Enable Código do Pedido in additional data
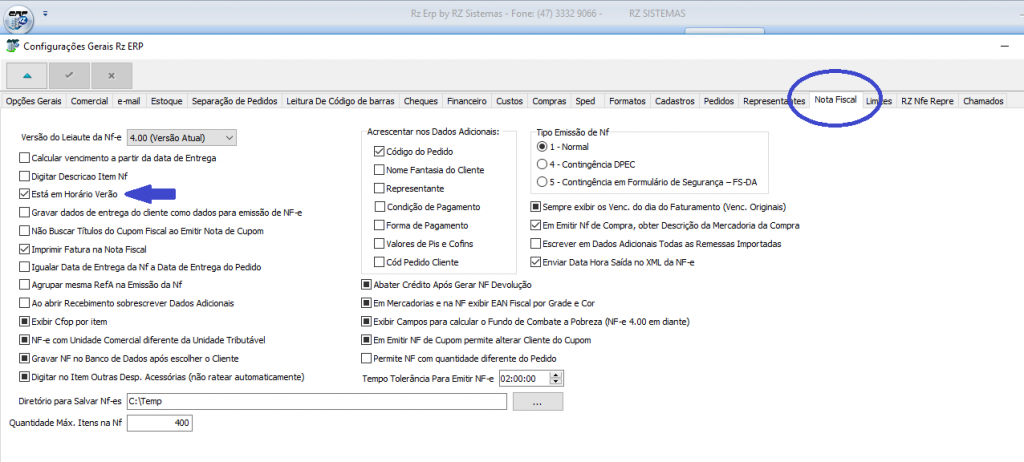 (x=379, y=152)
